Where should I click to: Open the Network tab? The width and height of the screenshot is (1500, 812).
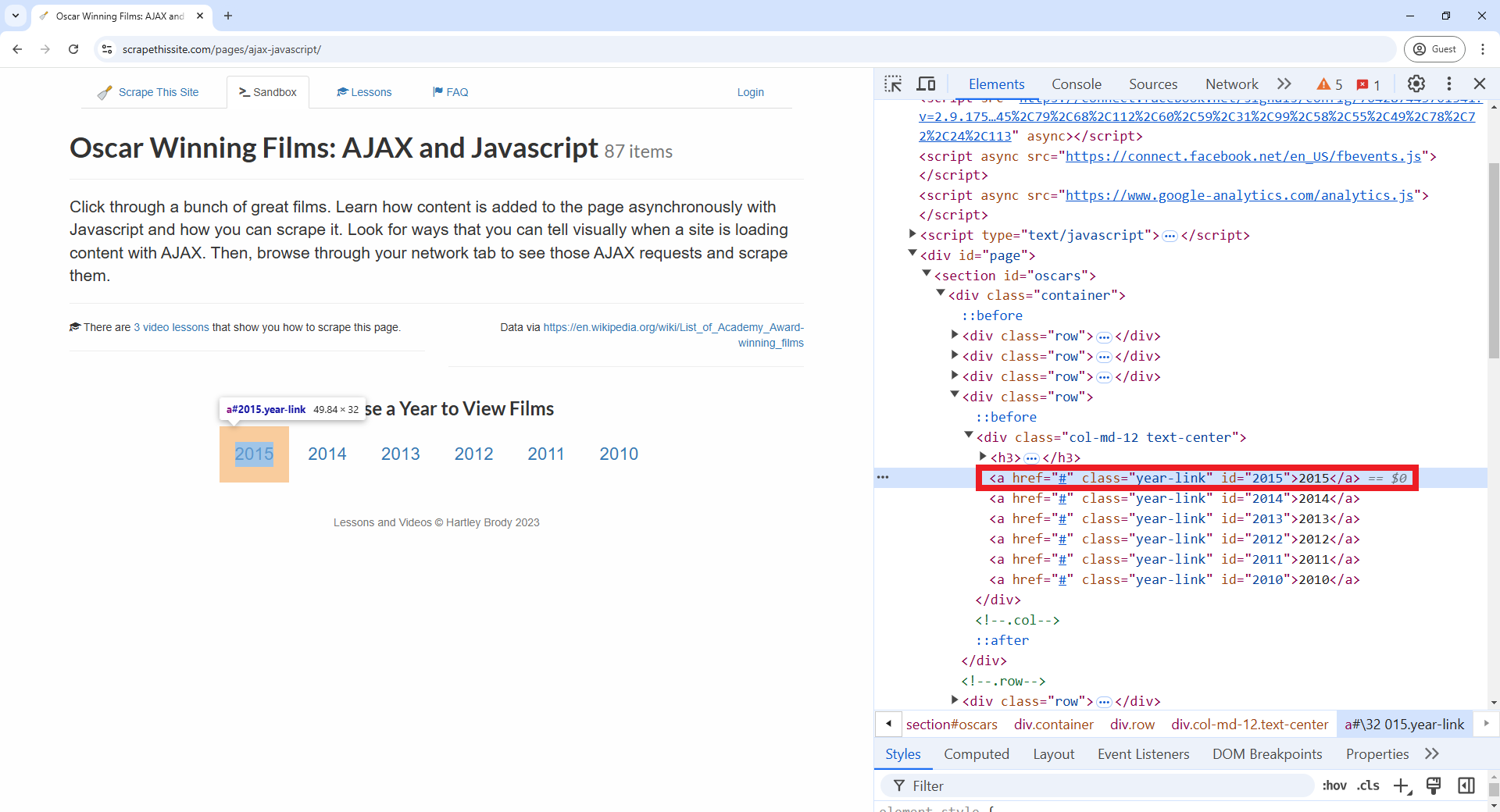click(1230, 84)
